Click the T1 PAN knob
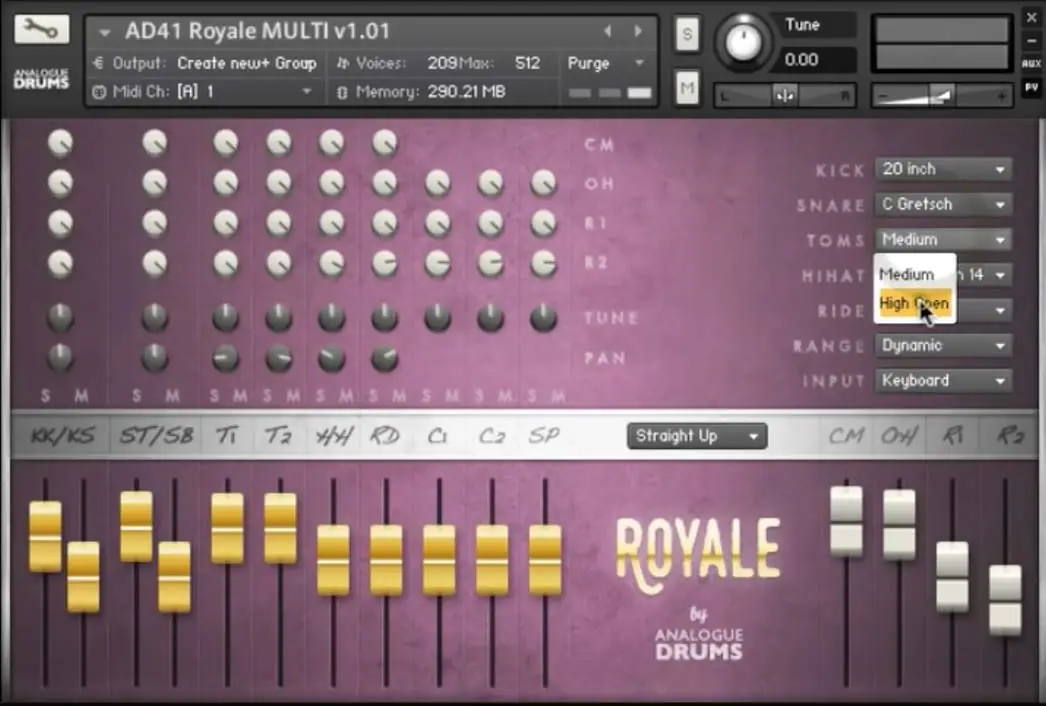This screenshot has height=706, width=1046. (x=225, y=359)
